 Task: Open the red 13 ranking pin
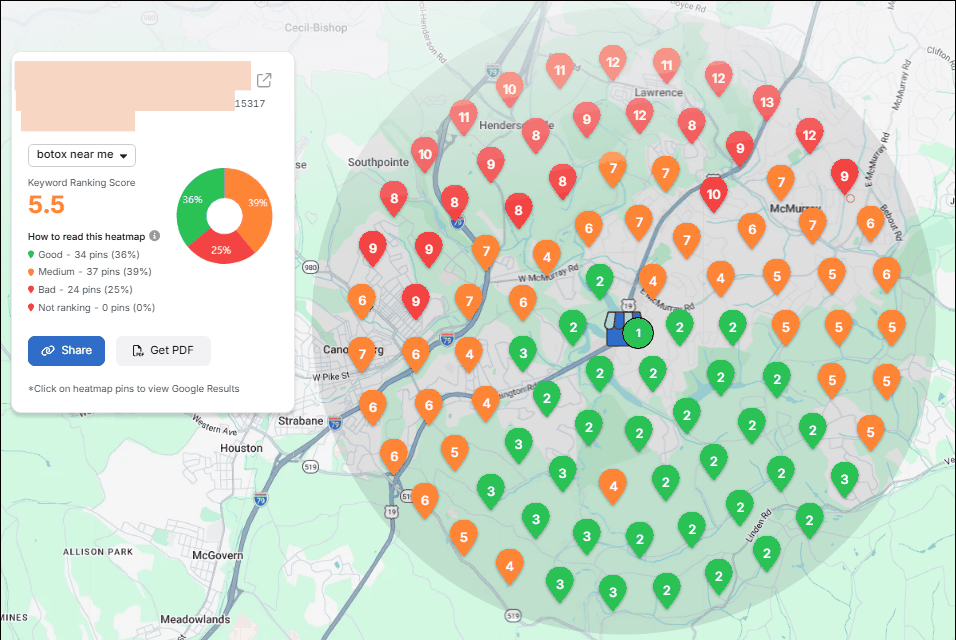(x=767, y=104)
